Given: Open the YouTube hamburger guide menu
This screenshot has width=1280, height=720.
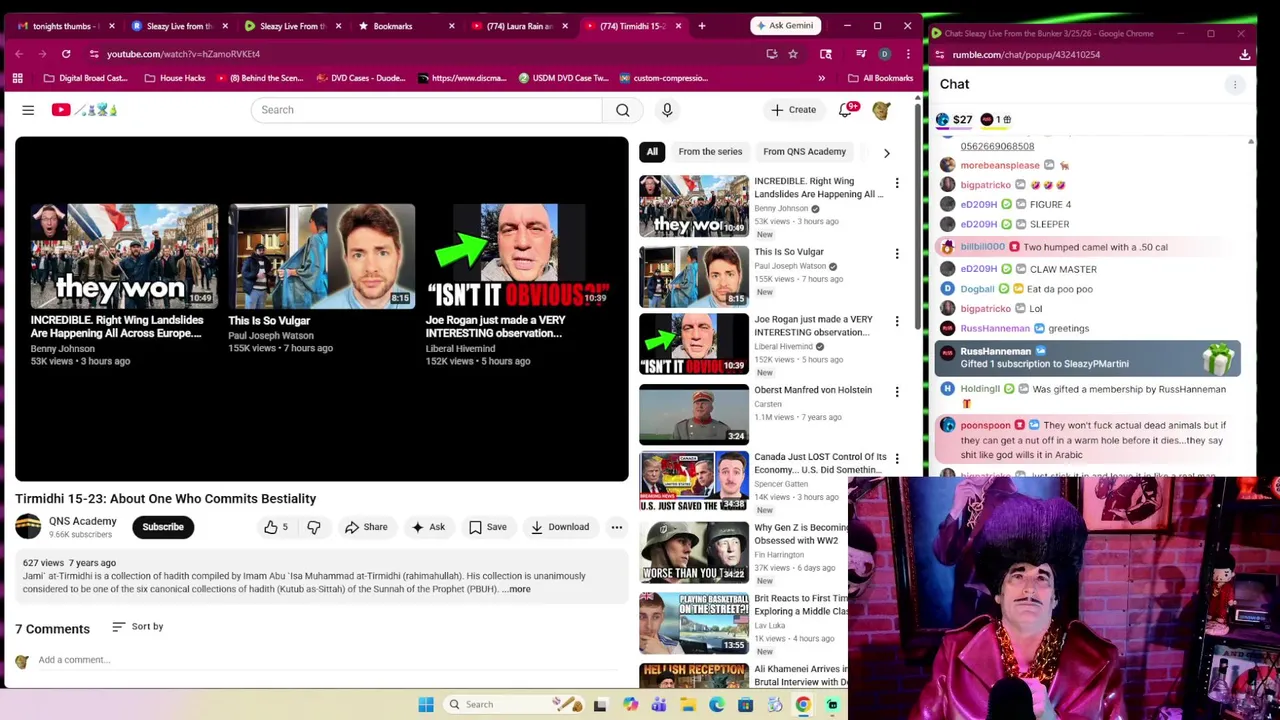Looking at the screenshot, I should pyautogui.click(x=28, y=110).
